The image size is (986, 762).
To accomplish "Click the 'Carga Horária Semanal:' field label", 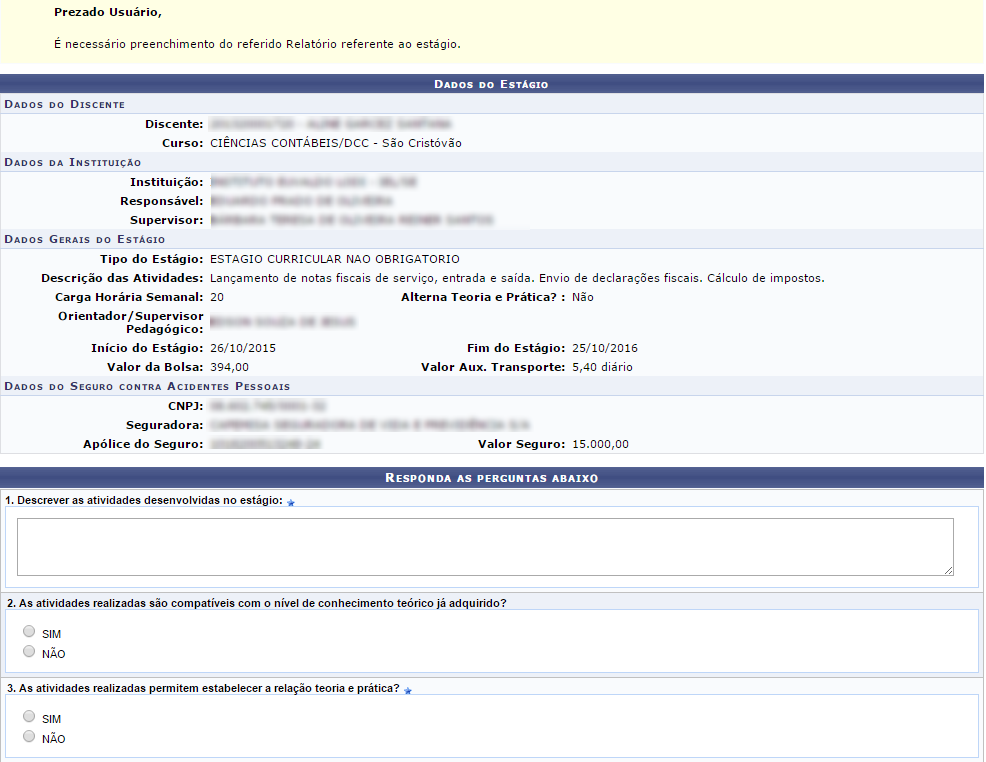I will (x=130, y=297).
